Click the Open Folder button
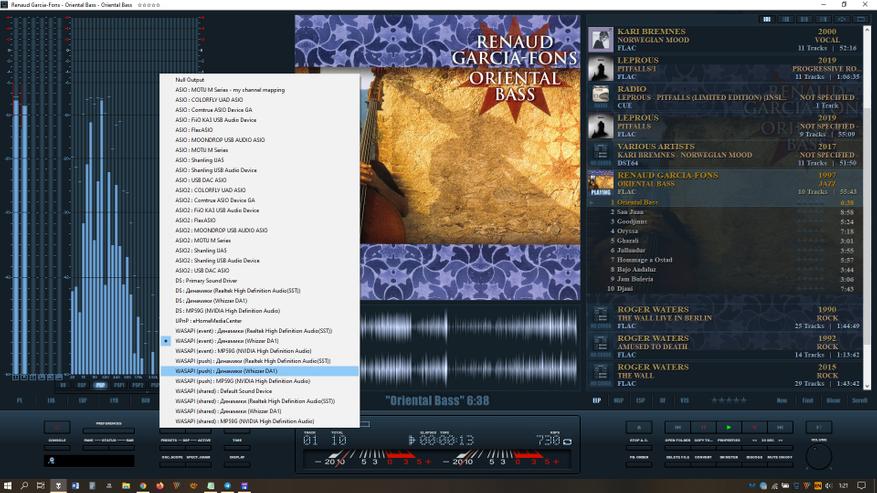 coord(678,448)
